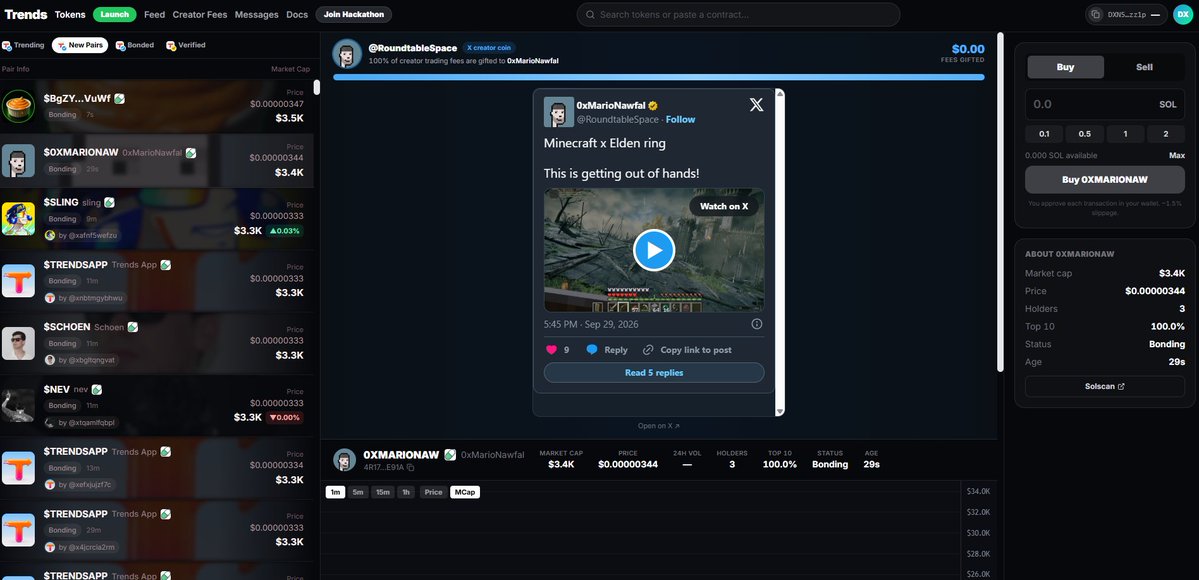1199x580 pixels.
Task: Click the badge icon next to $SLING sling
Action: (x=109, y=202)
